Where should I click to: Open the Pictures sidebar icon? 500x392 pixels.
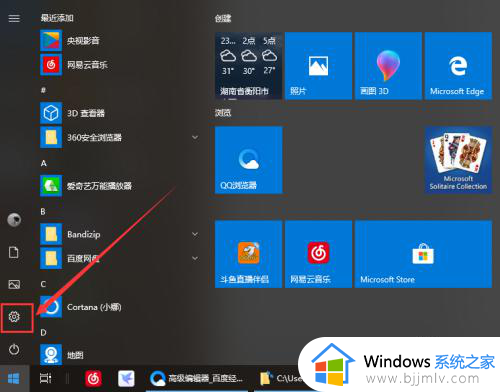14,284
